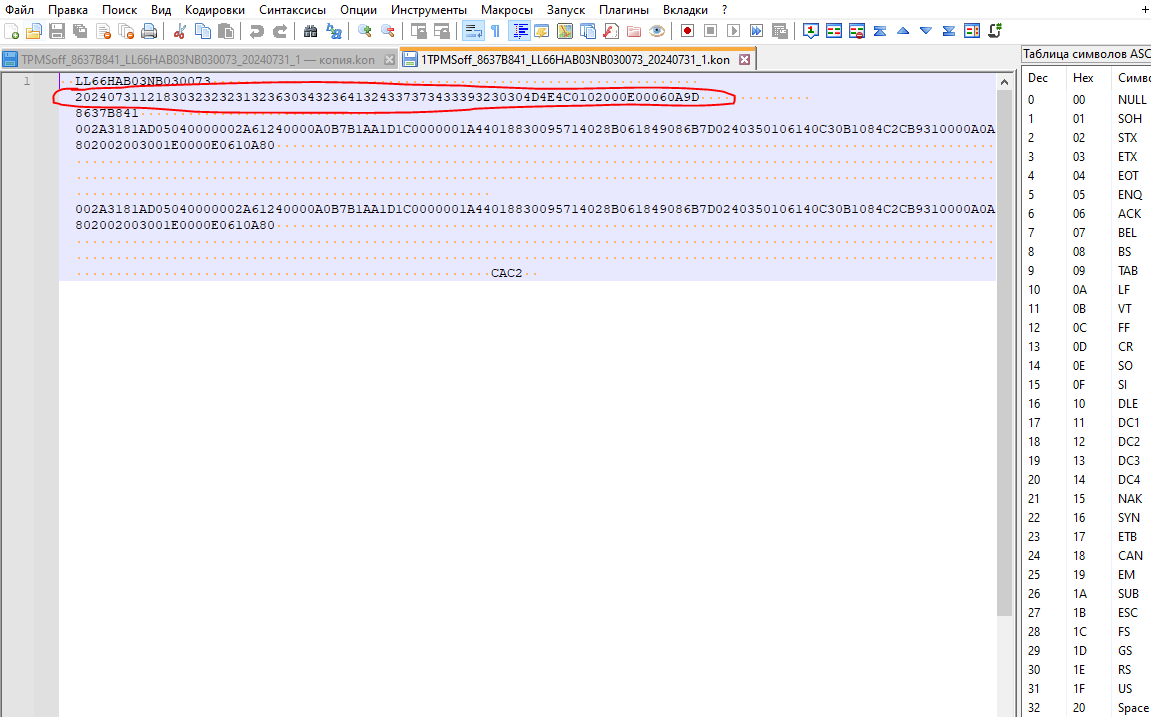Open the Правка menu

(68, 10)
